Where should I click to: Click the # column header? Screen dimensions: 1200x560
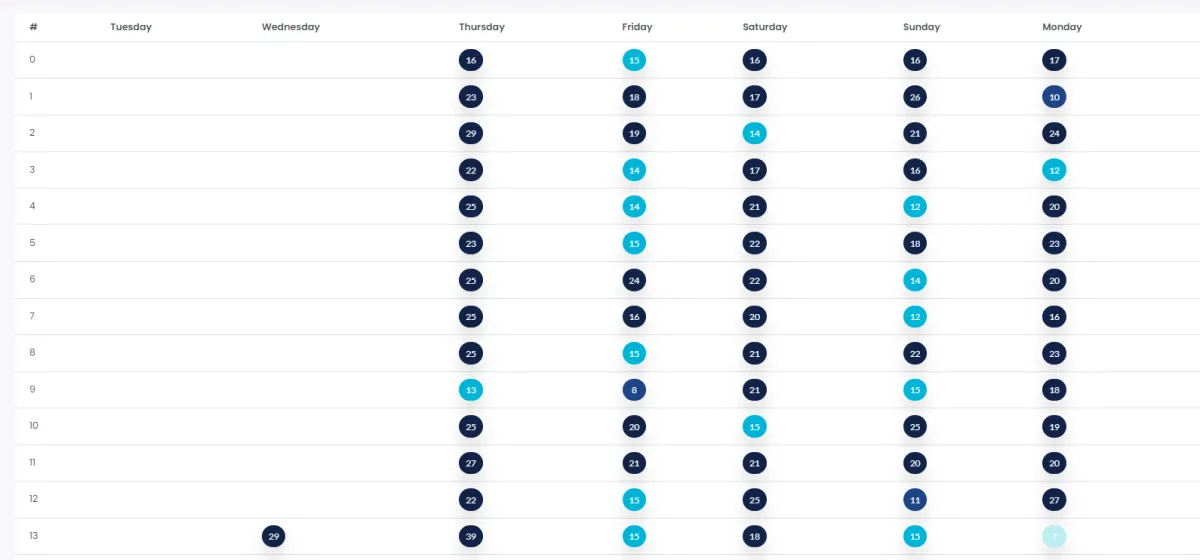click(33, 27)
